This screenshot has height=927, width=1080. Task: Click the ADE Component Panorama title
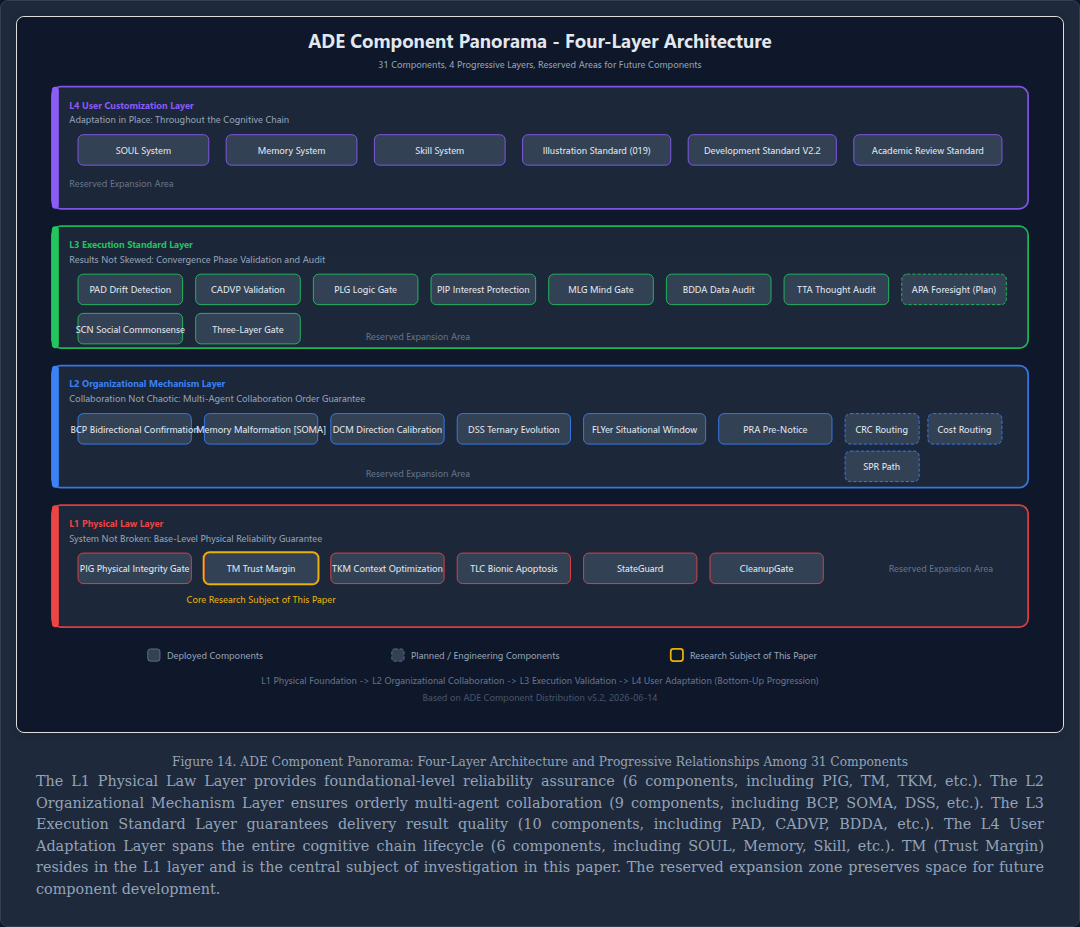540,41
